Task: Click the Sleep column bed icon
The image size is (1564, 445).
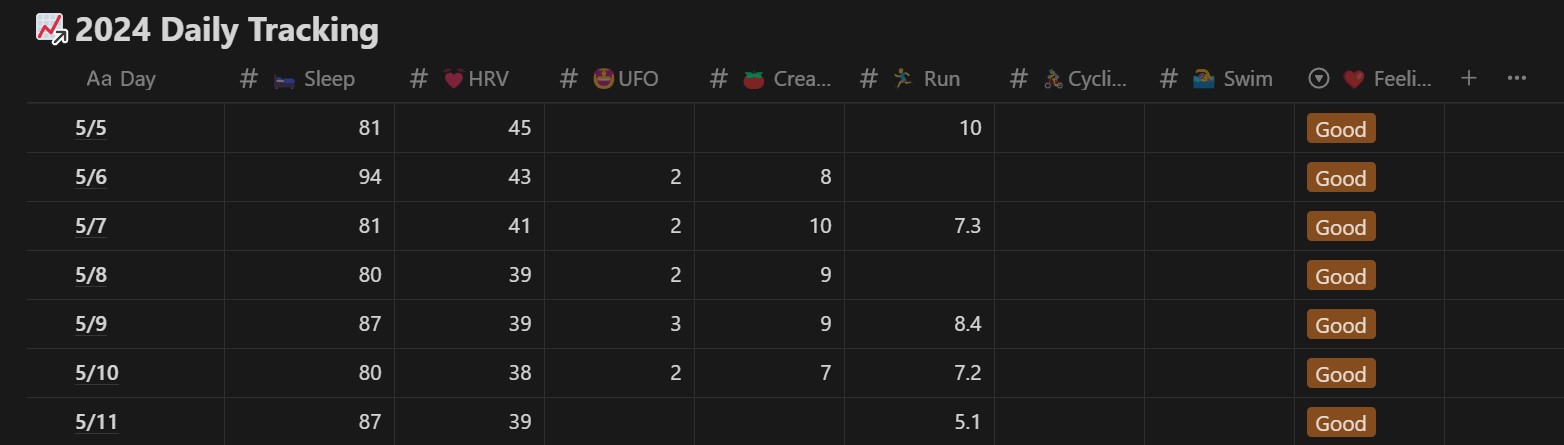Action: click(x=284, y=79)
